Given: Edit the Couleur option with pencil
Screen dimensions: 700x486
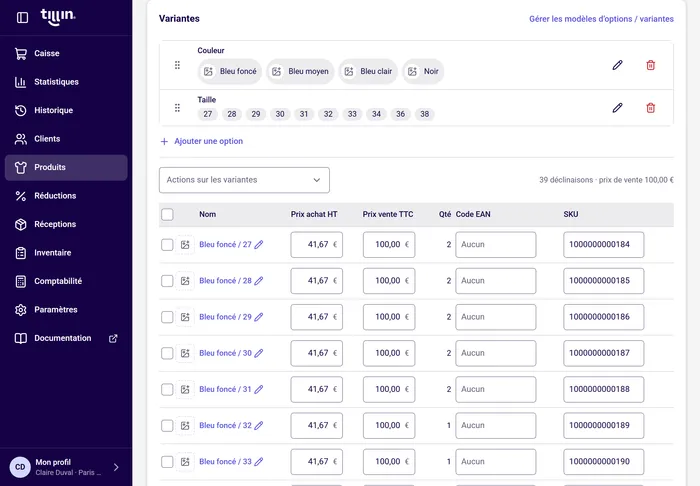Looking at the screenshot, I should tap(617, 65).
